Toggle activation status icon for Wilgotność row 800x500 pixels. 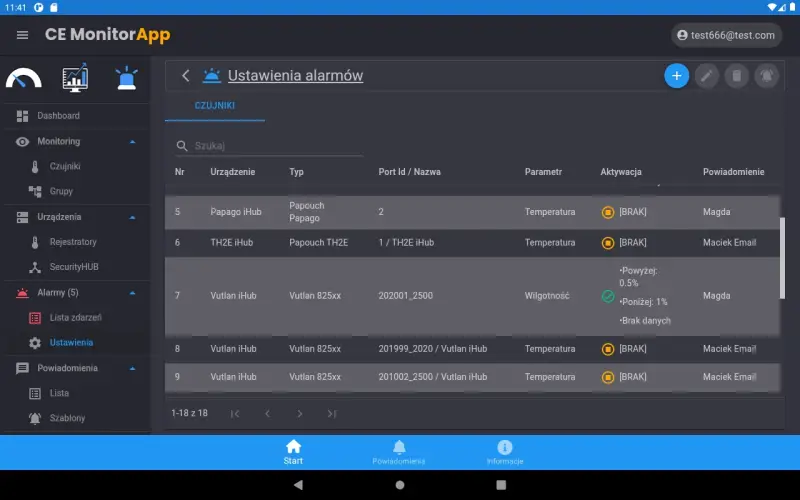tap(607, 296)
